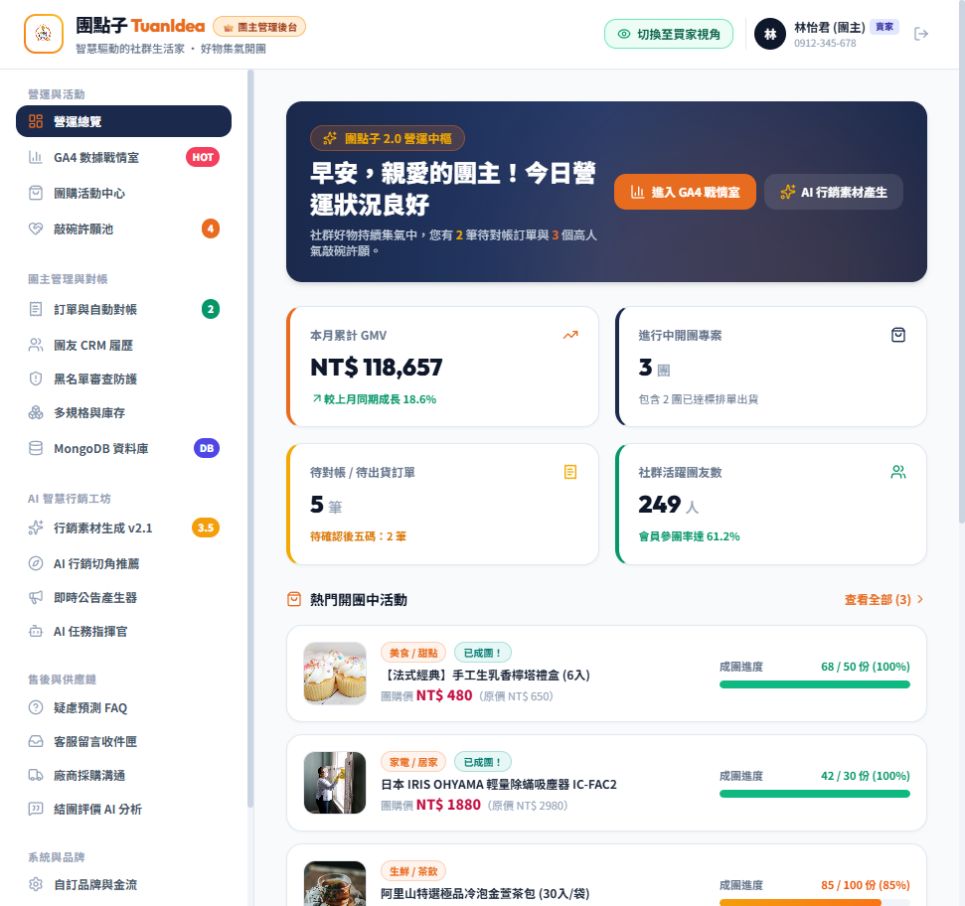Click the green 2 badge on 訂單與自動對帳
This screenshot has width=965, height=906.
210,309
